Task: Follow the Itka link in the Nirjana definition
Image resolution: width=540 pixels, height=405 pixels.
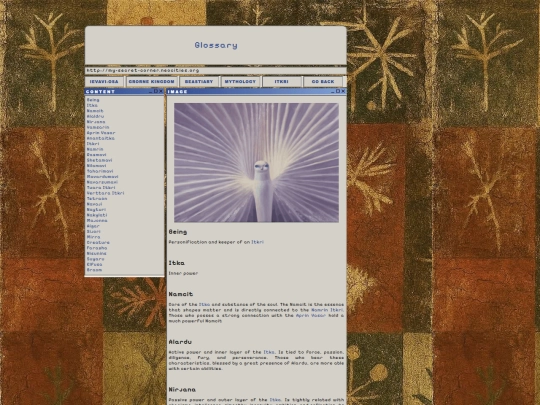Action: (275, 399)
